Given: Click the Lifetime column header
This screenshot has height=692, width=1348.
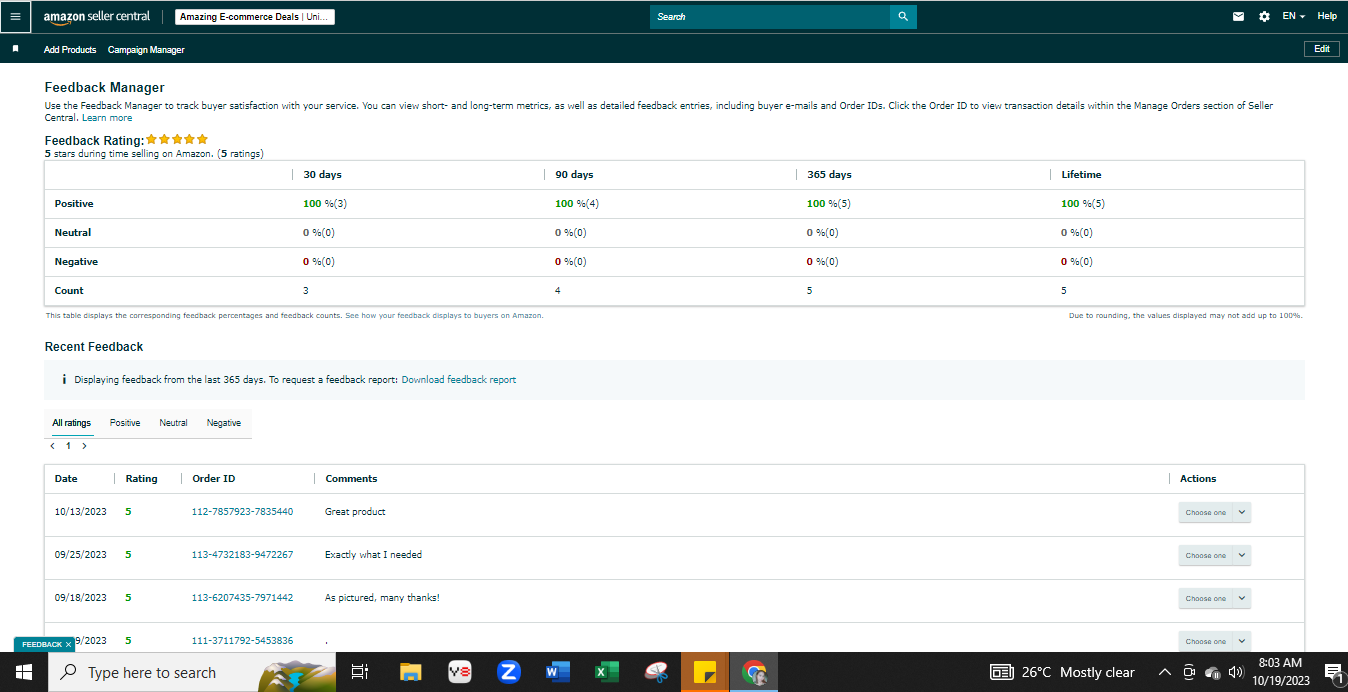Looking at the screenshot, I should (1081, 175).
